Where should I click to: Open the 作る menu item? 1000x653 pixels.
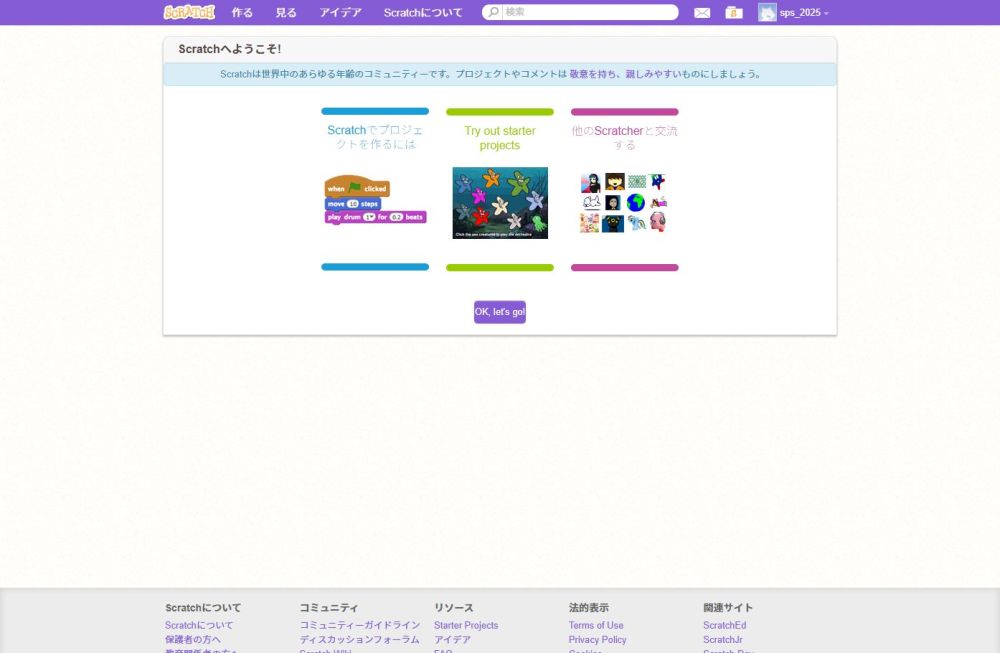(242, 13)
